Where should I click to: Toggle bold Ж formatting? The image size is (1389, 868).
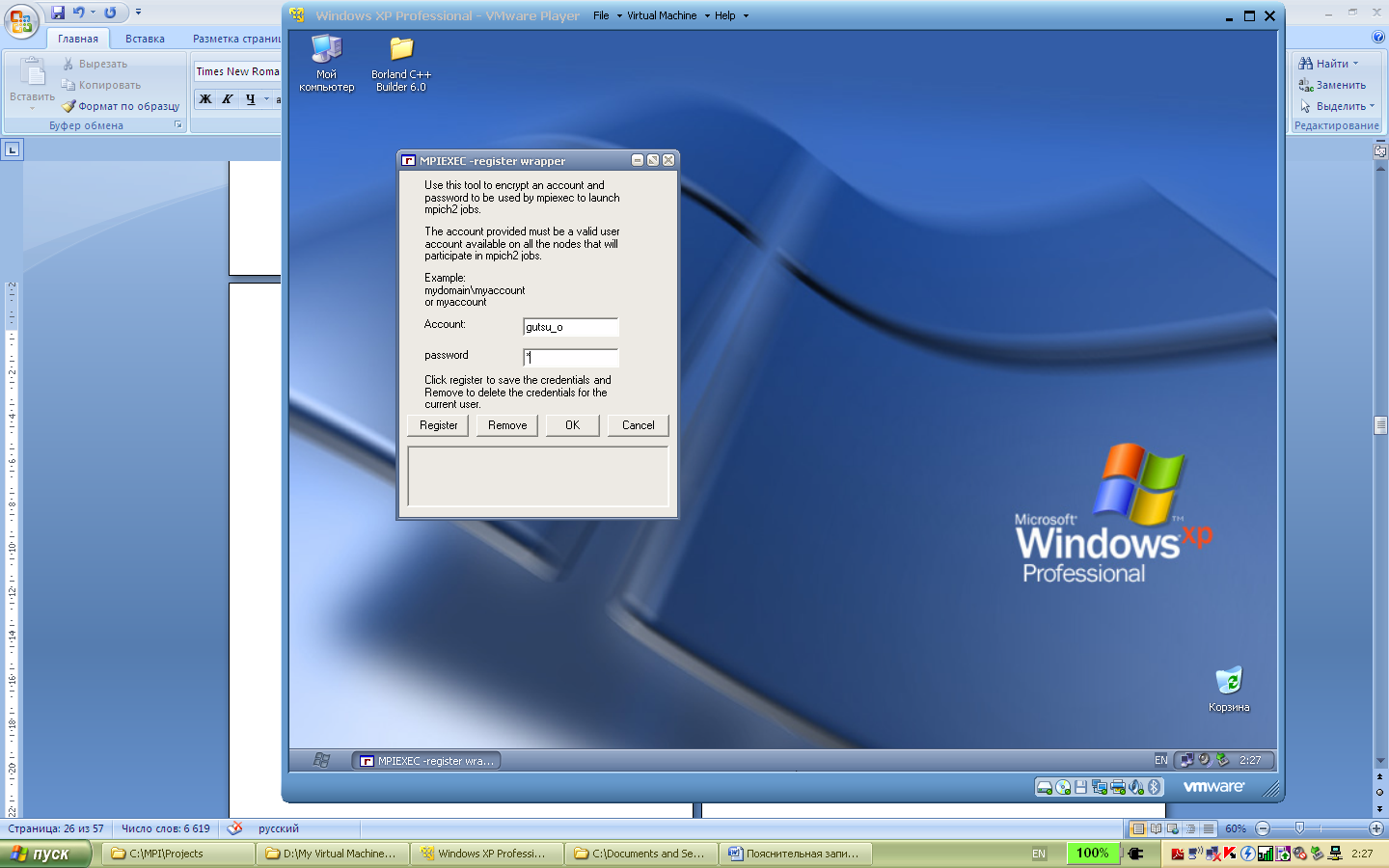[205, 98]
